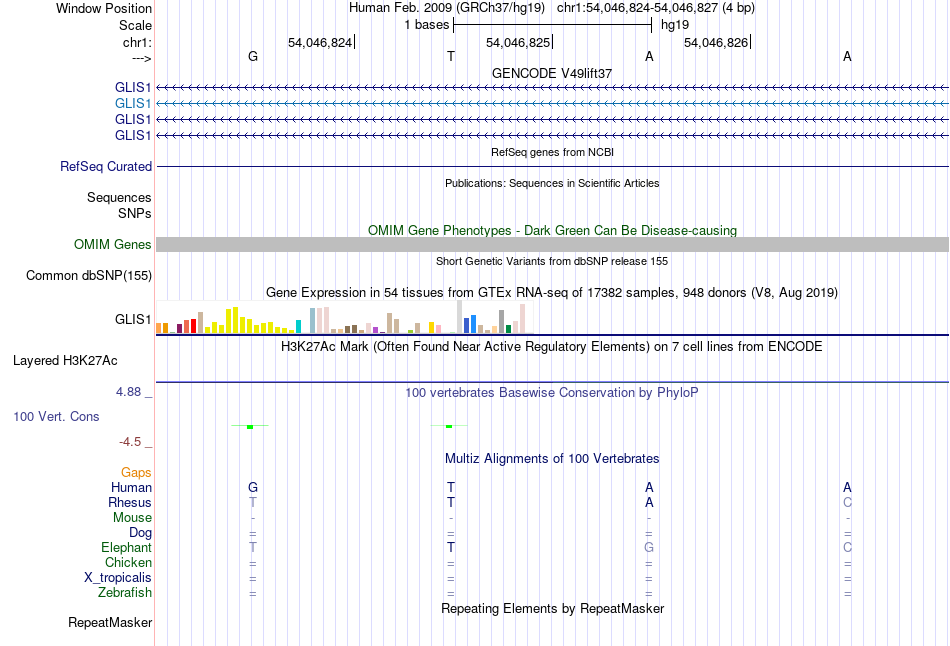Open the H3K27Ac Mark ENCODE track title
This screenshot has height=646, width=950.
point(552,347)
